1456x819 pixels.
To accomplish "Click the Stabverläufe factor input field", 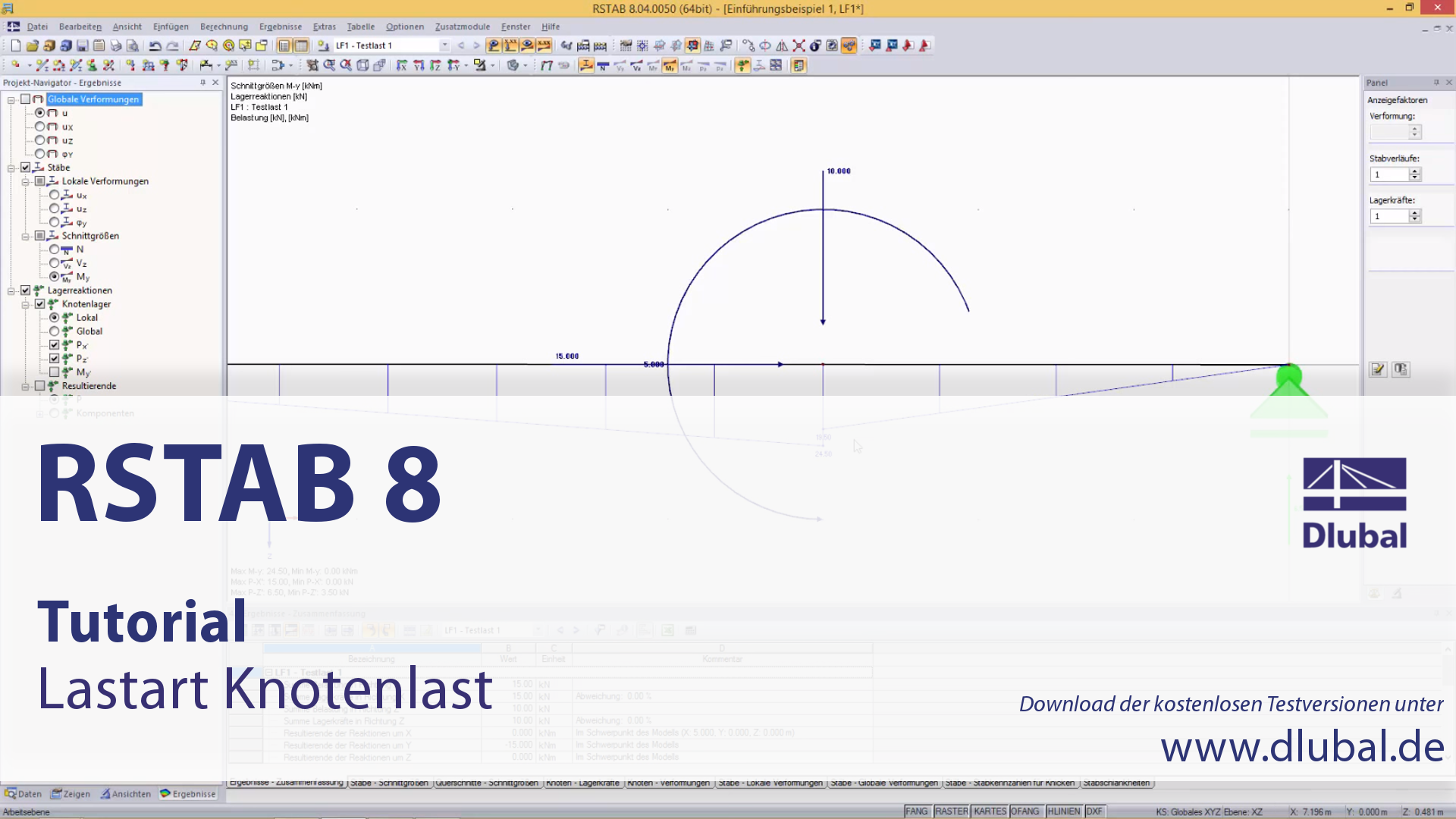I will coord(1389,174).
